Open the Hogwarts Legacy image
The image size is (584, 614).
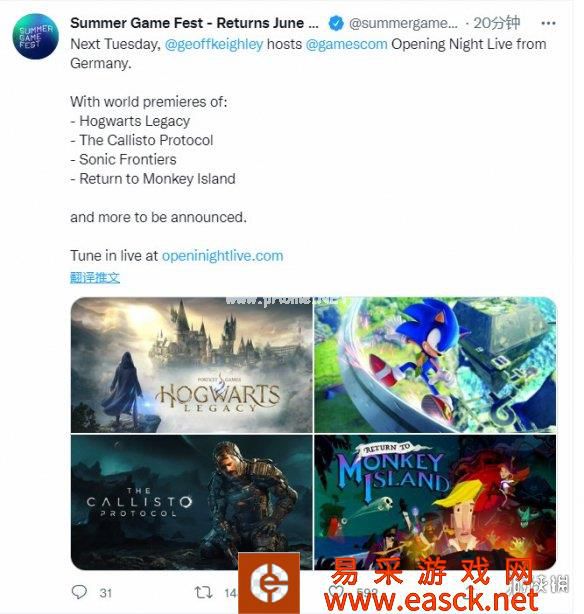click(x=192, y=365)
